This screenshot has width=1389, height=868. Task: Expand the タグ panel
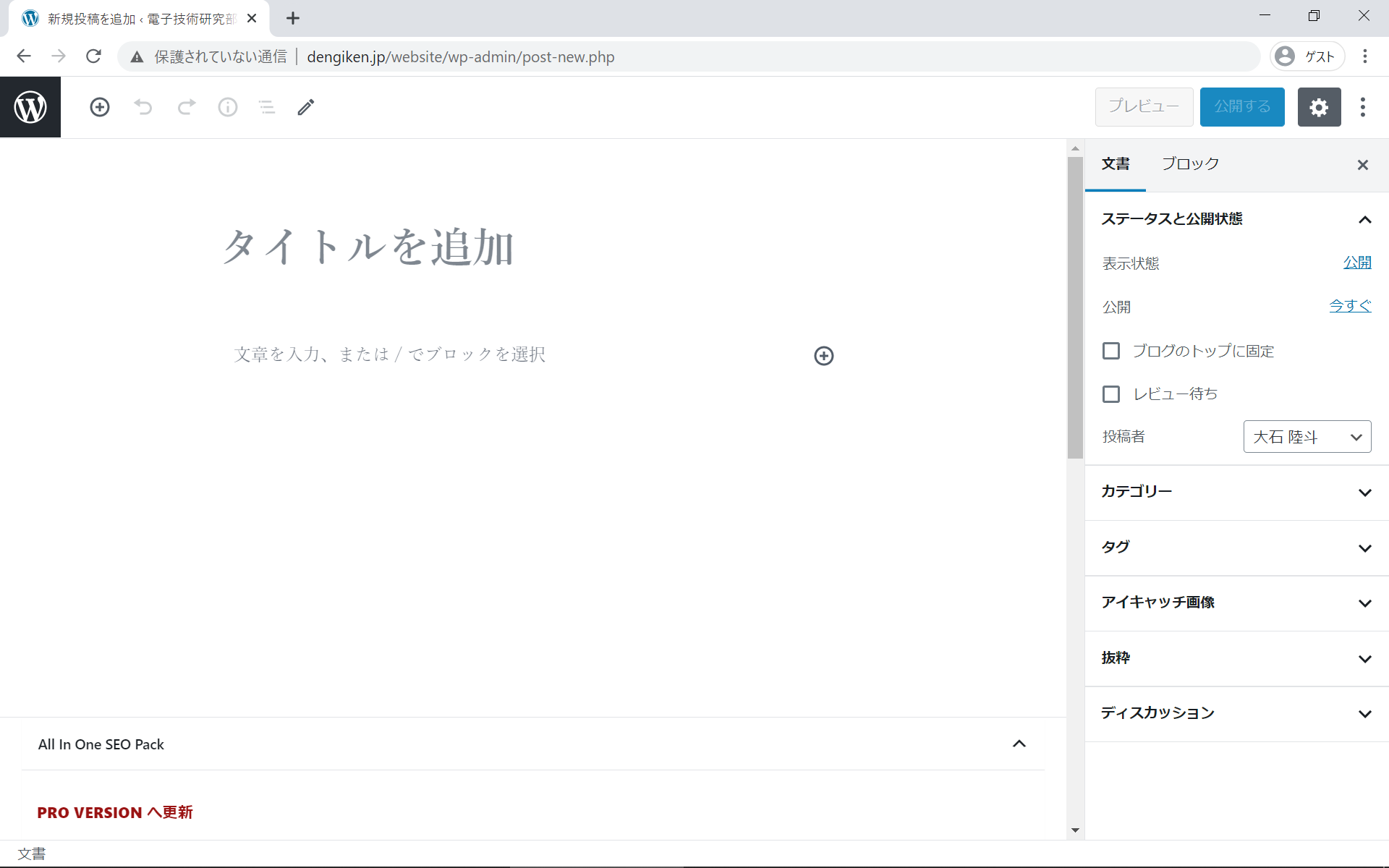pos(1237,548)
